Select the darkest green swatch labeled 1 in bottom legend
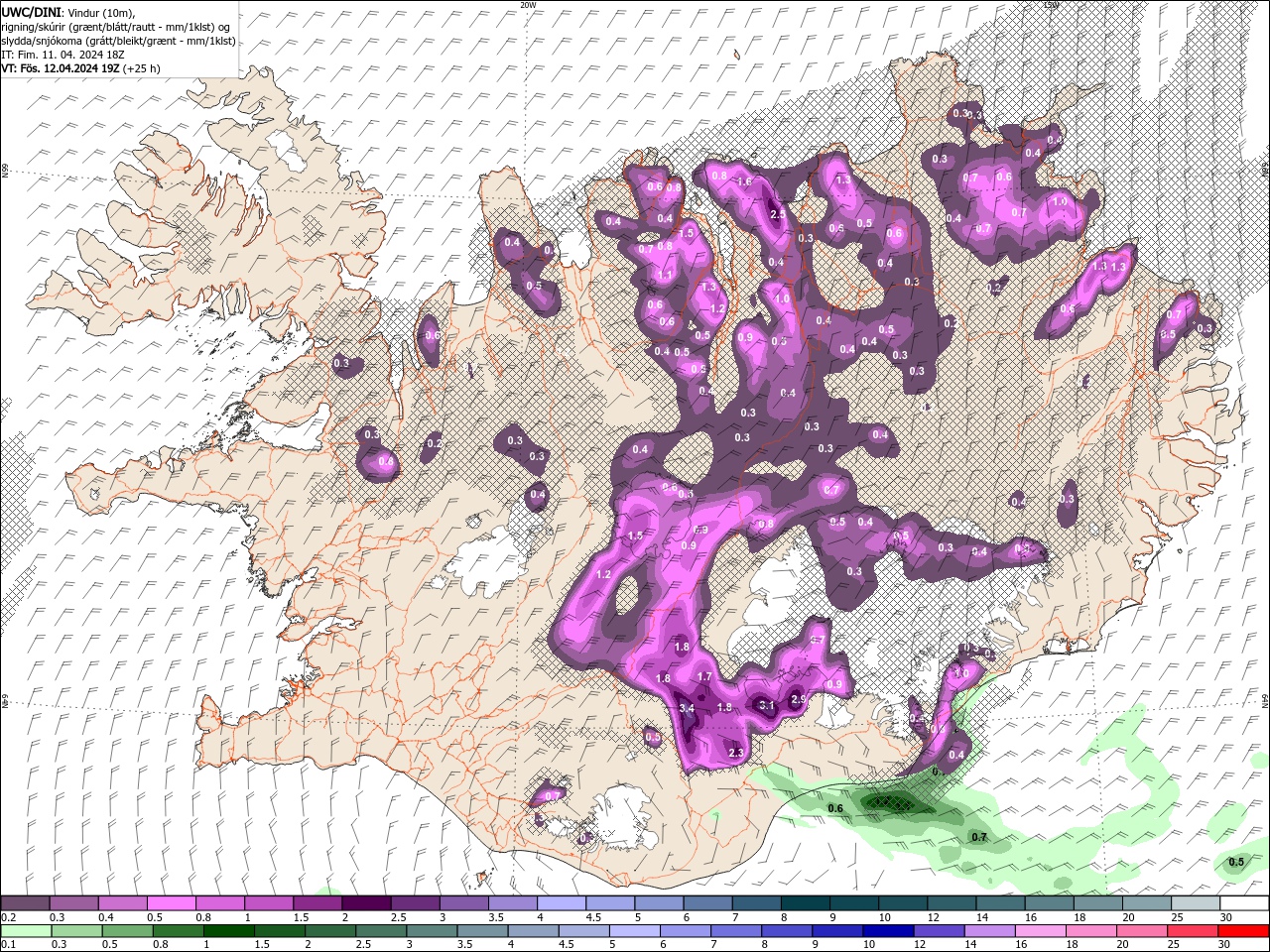 click(227, 931)
